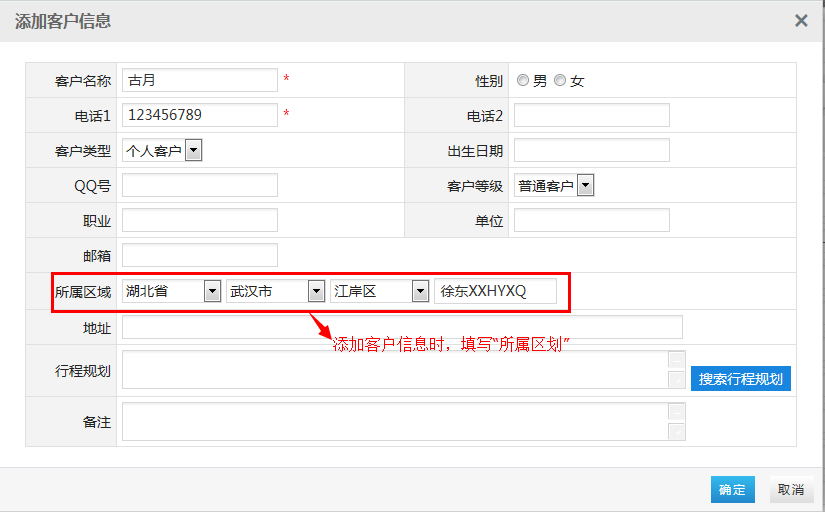
Task: Select the 女 gender radio button
Action: click(560, 80)
